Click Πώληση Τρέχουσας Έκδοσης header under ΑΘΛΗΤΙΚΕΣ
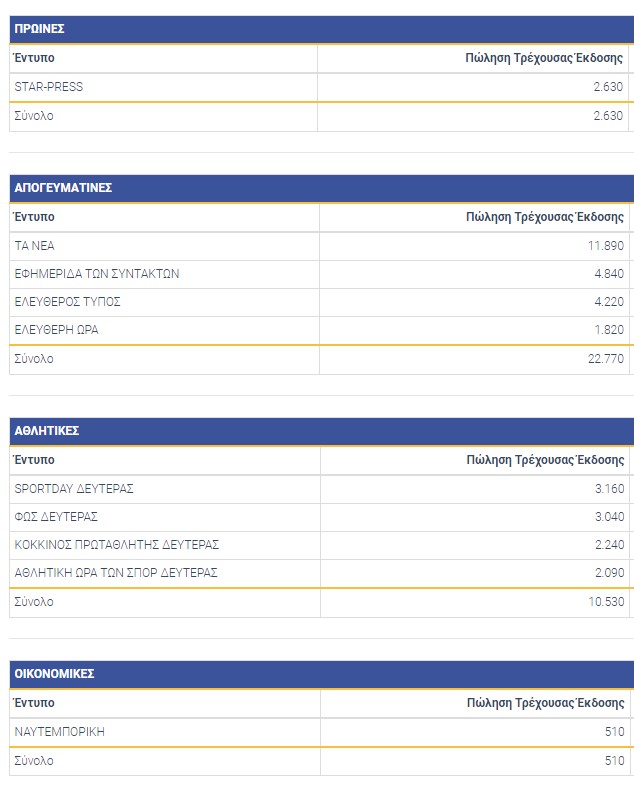 coord(545,460)
